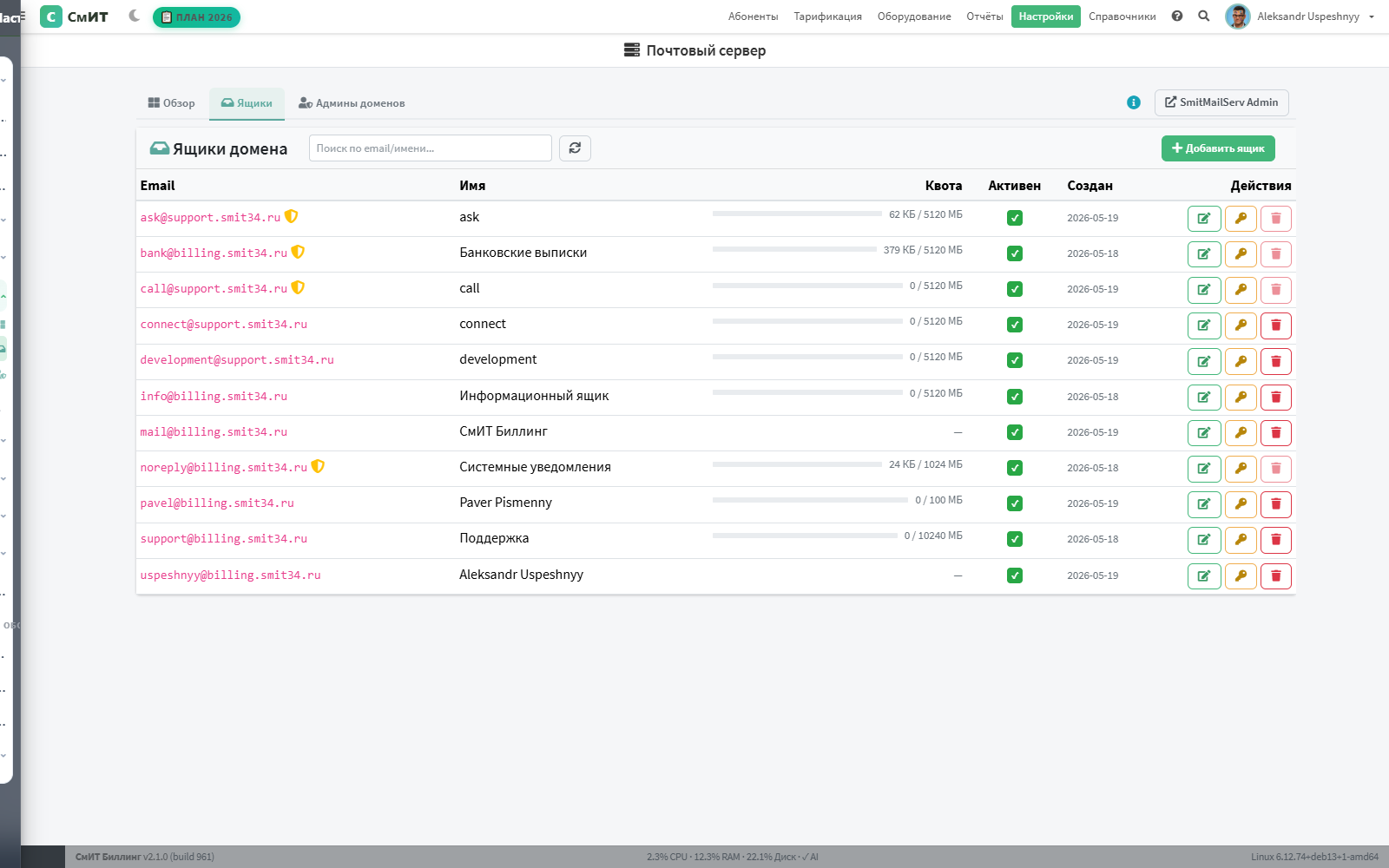Toggle active checkbox for Системные уведомления

tap(1014, 468)
